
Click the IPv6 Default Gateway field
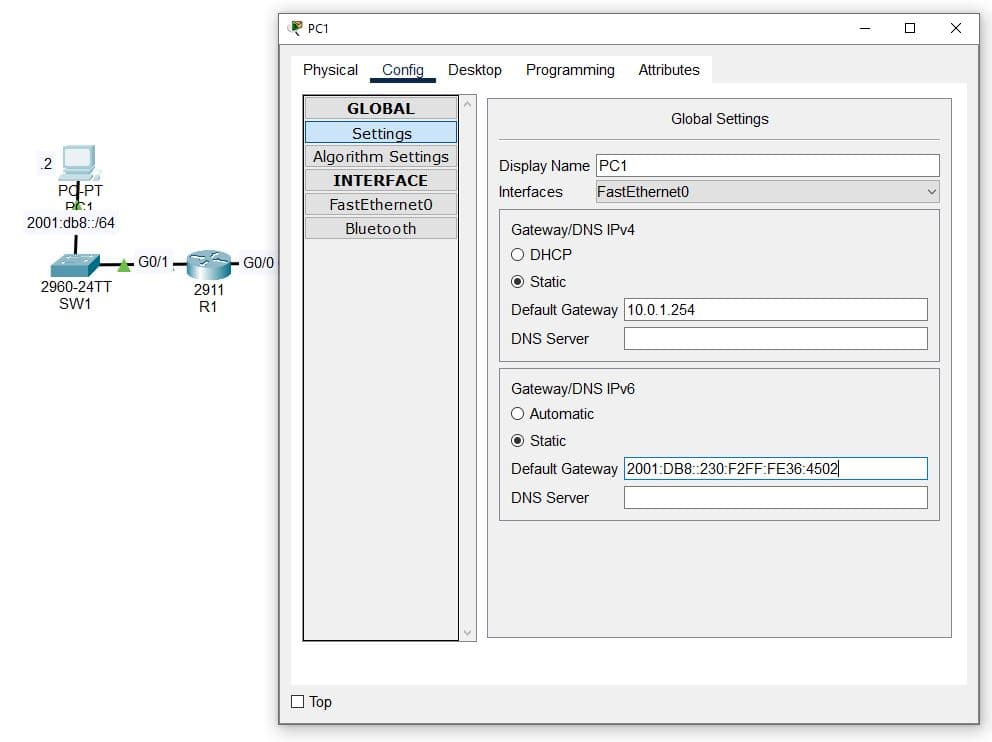[775, 469]
